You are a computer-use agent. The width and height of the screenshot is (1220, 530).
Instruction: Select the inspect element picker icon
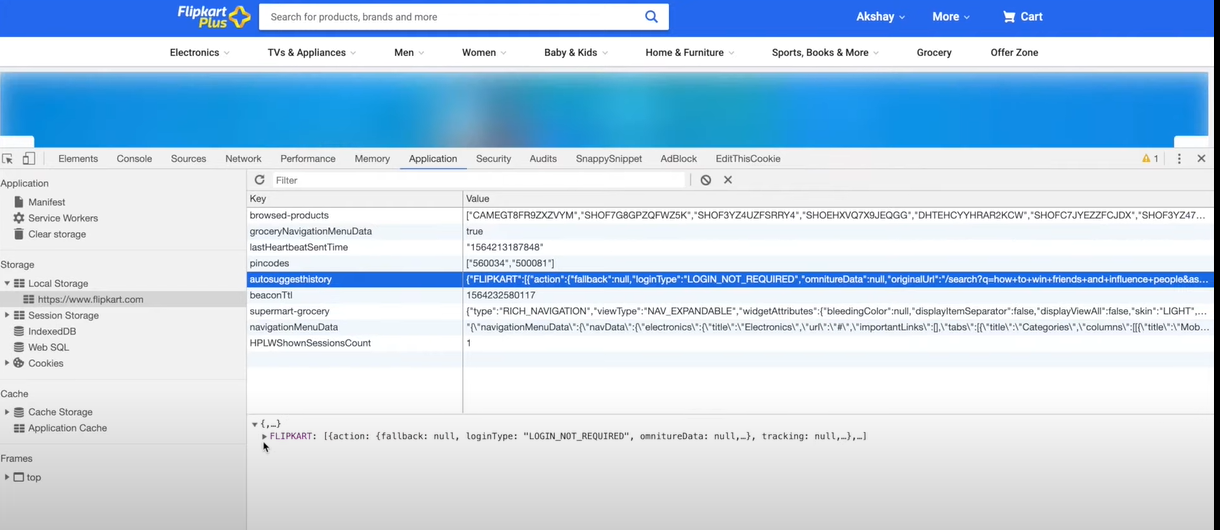pyautogui.click(x=8, y=158)
